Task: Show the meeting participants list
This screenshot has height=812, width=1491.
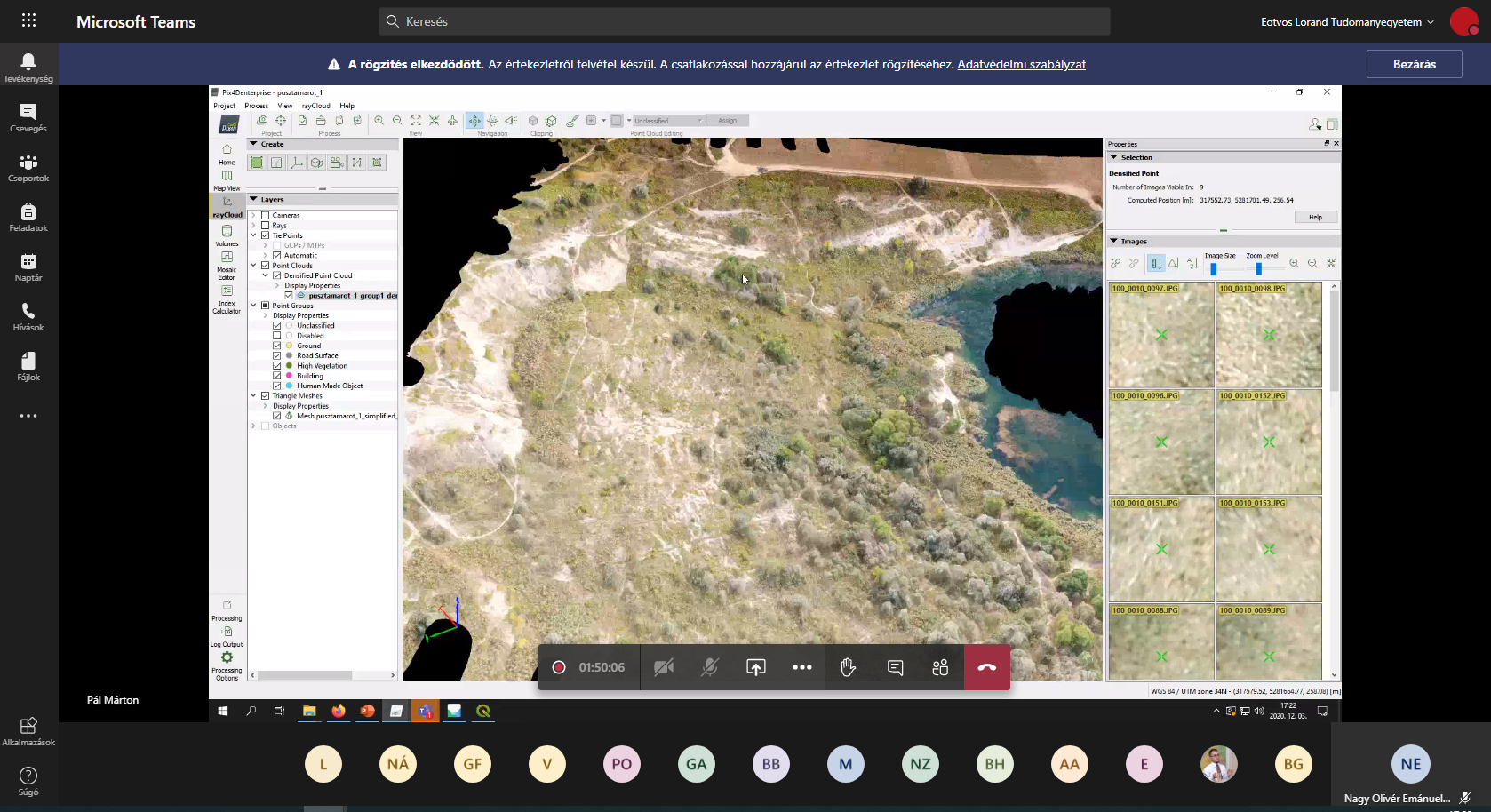Action: (941, 667)
